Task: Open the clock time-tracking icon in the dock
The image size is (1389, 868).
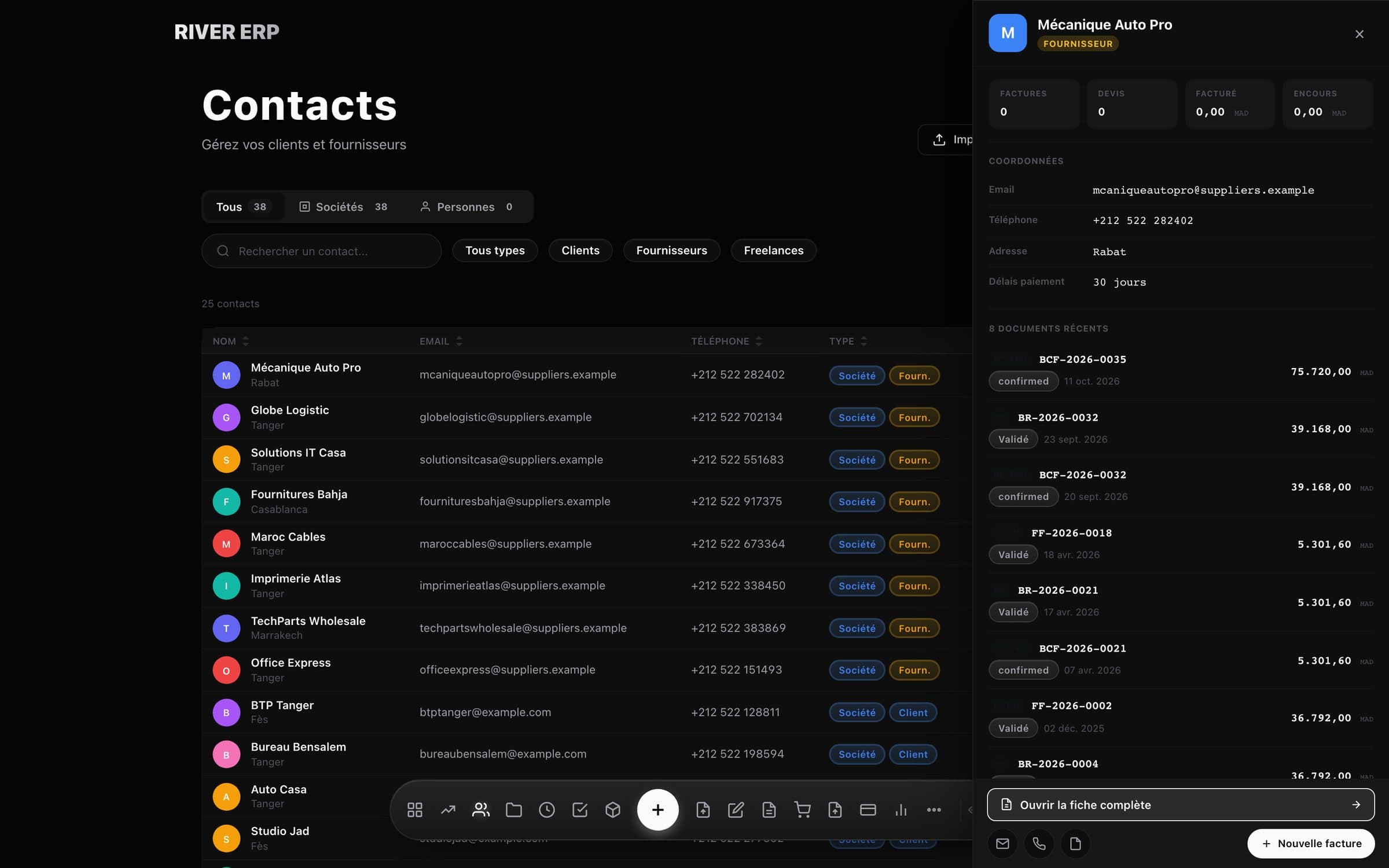Action: (547, 810)
